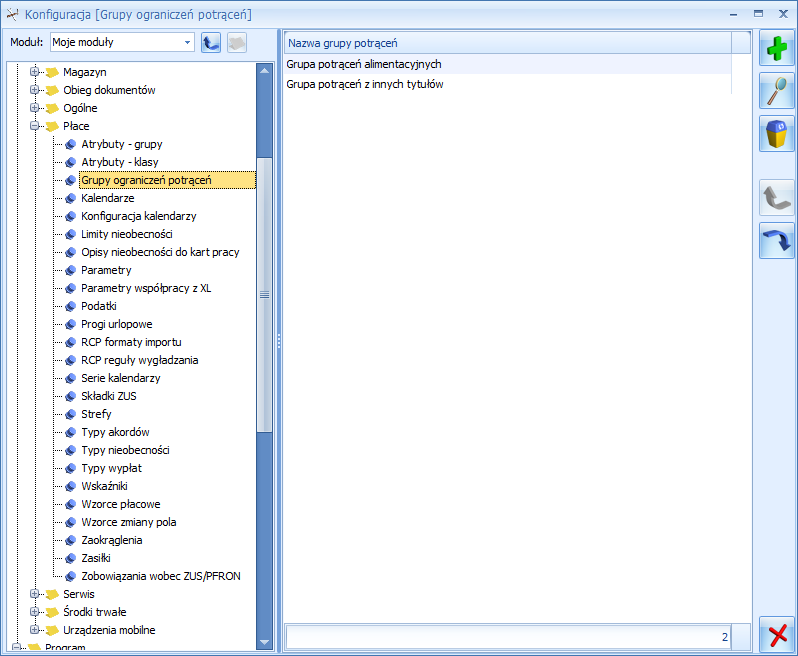Open Typy wypłat

(x=111, y=468)
